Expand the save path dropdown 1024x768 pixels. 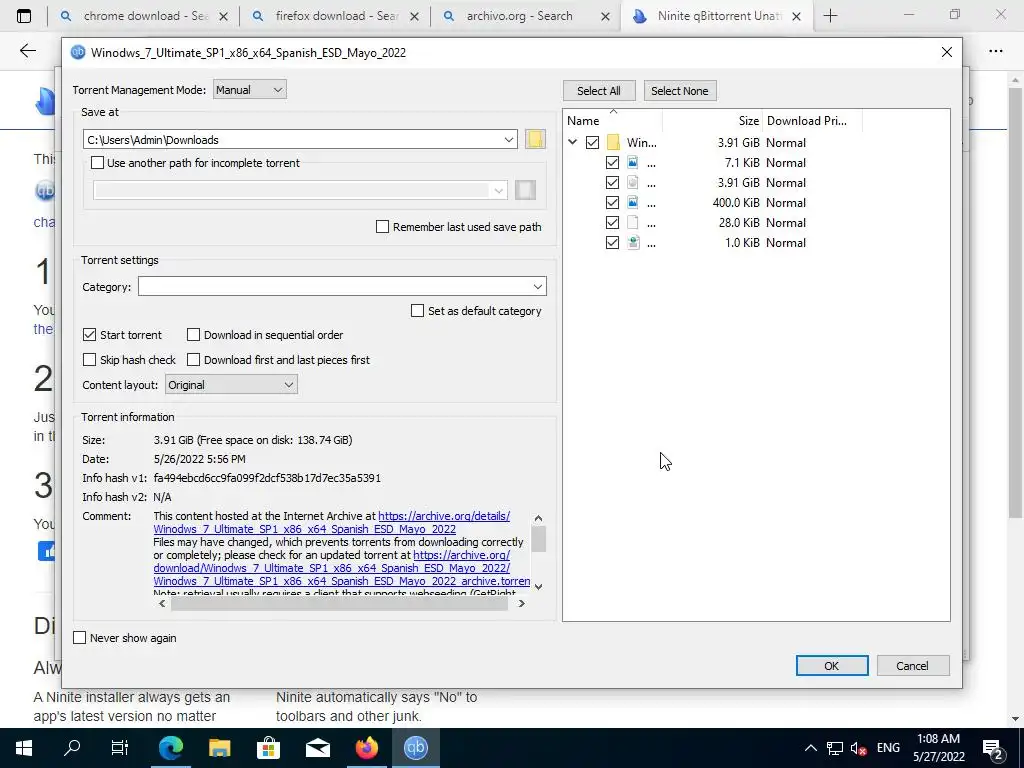(509, 140)
